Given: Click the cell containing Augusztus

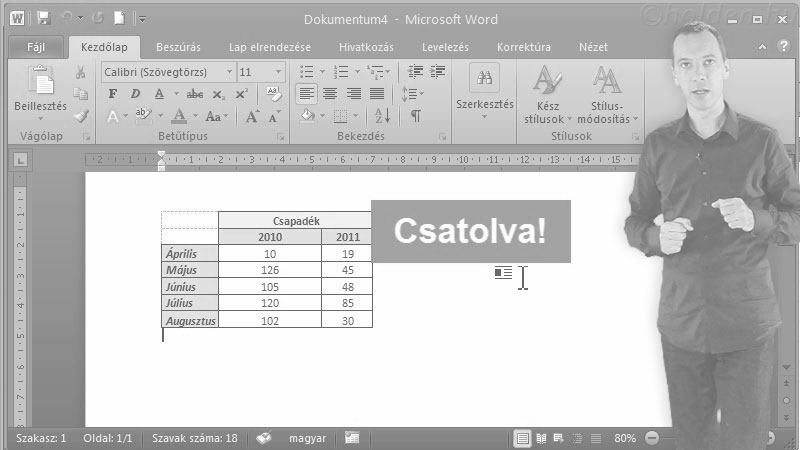Looking at the screenshot, I should pos(190,319).
